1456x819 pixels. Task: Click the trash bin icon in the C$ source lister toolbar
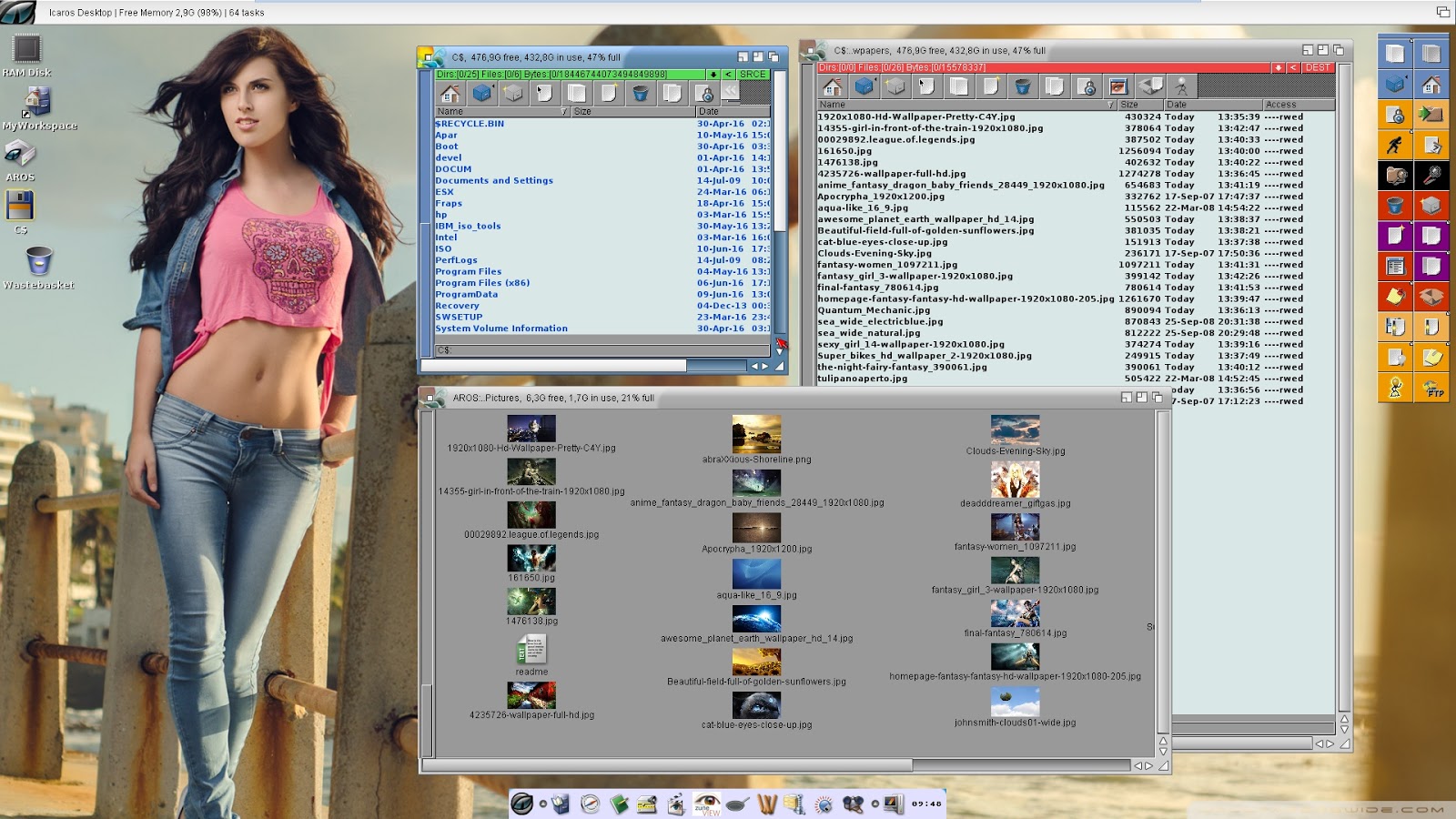tap(641, 93)
